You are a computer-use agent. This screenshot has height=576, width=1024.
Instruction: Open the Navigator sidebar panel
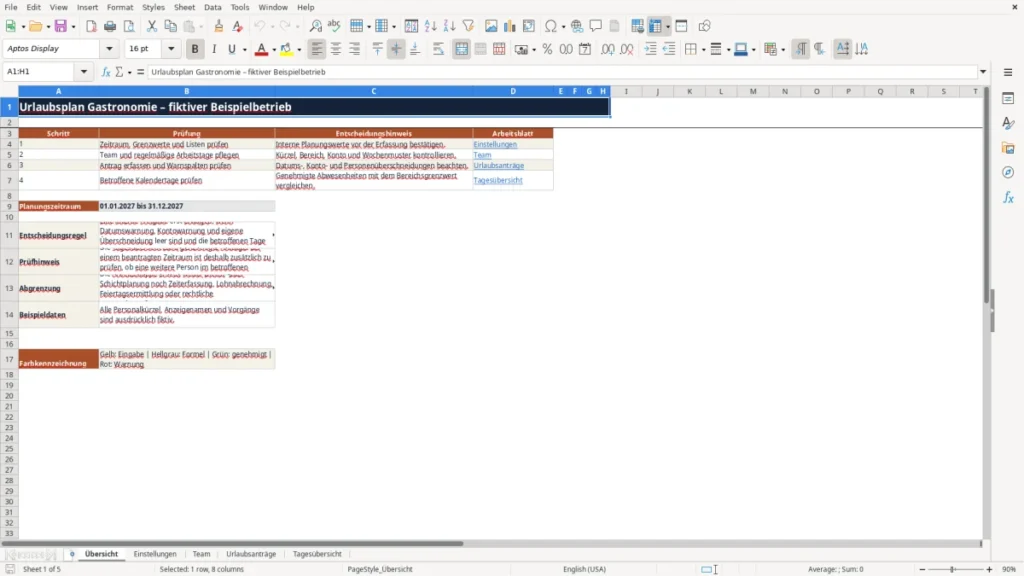pyautogui.click(x=1008, y=173)
